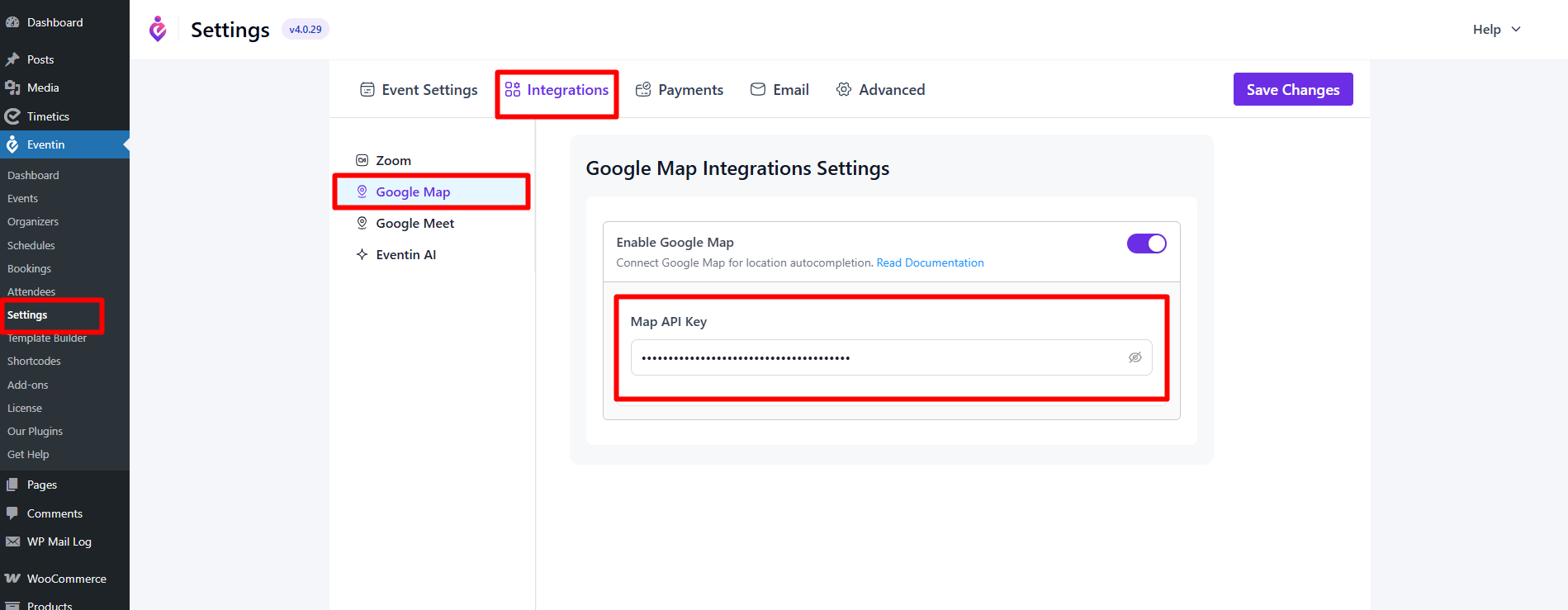Disable the Enable Google Map switch
Viewport: 1568px width, 610px height.
click(1147, 244)
